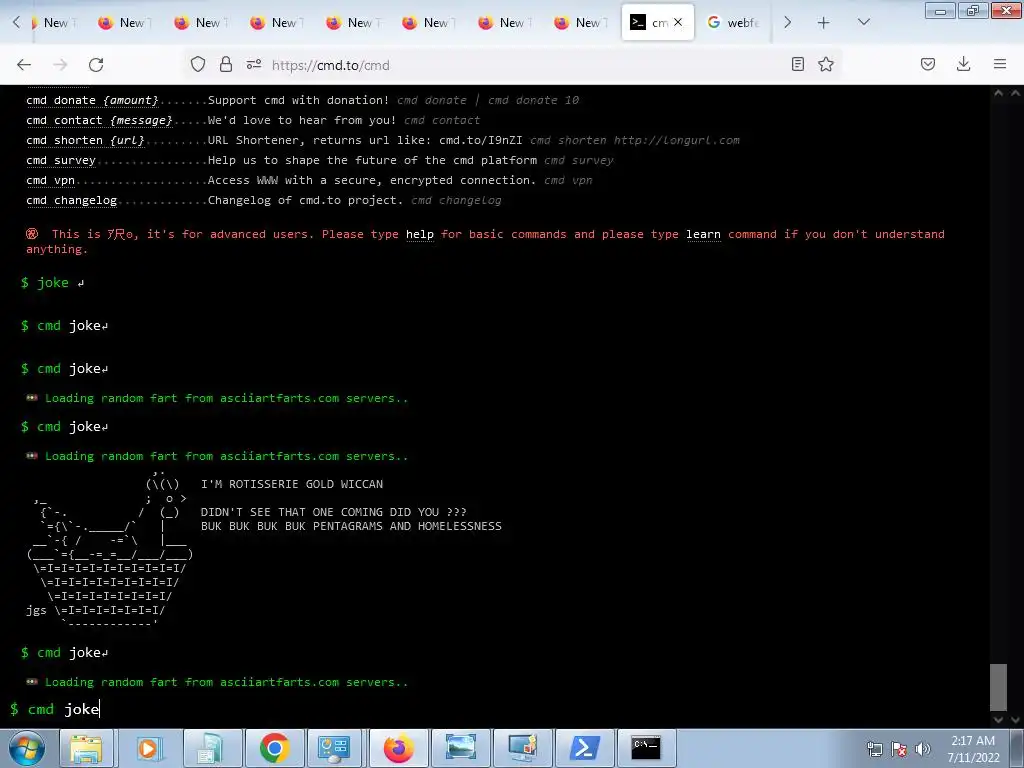1024x768 pixels.
Task: Open File Explorer from taskbar
Action: point(86,748)
